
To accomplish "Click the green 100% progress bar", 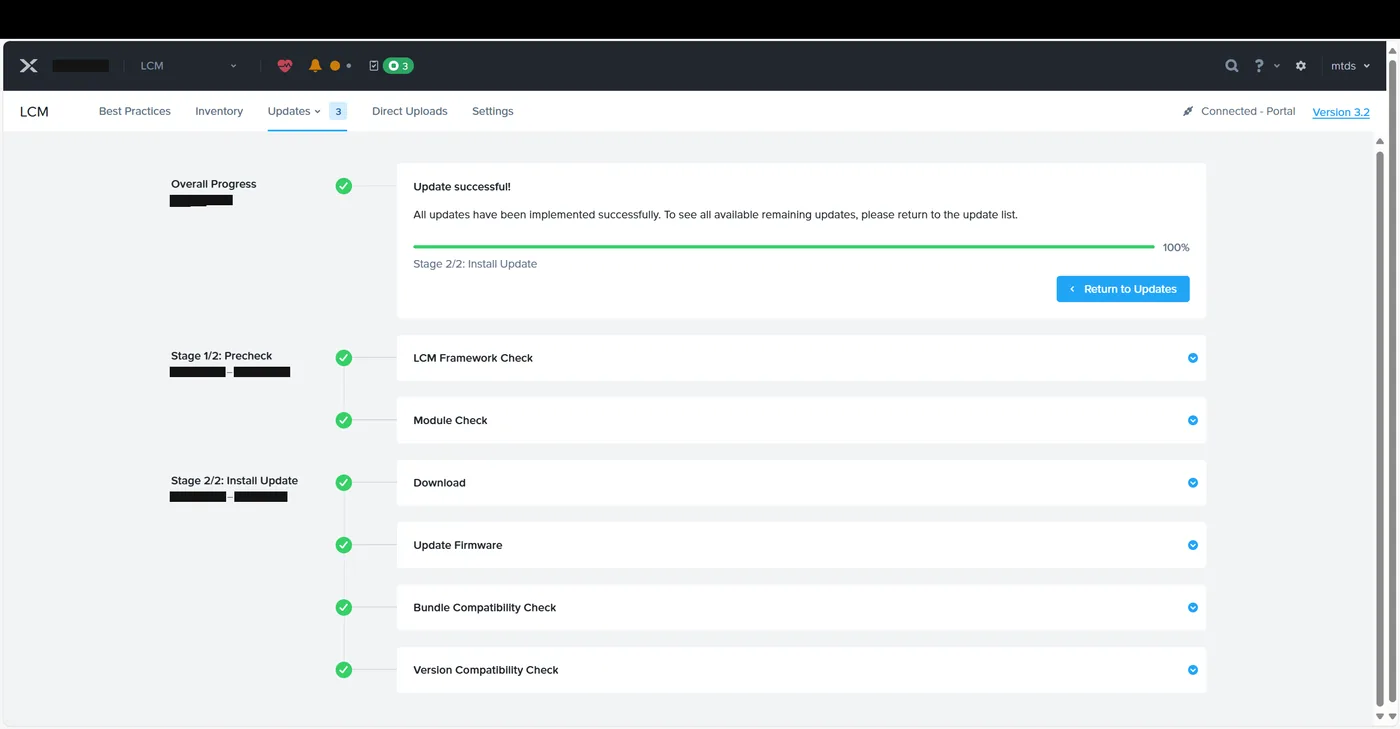I will pyautogui.click(x=784, y=247).
